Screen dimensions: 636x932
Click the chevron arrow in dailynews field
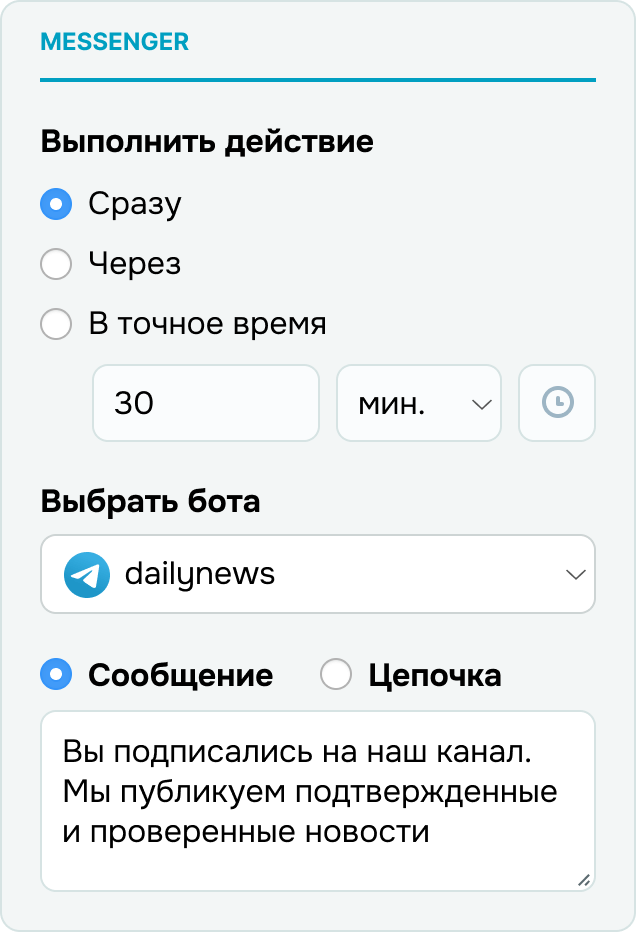575,575
